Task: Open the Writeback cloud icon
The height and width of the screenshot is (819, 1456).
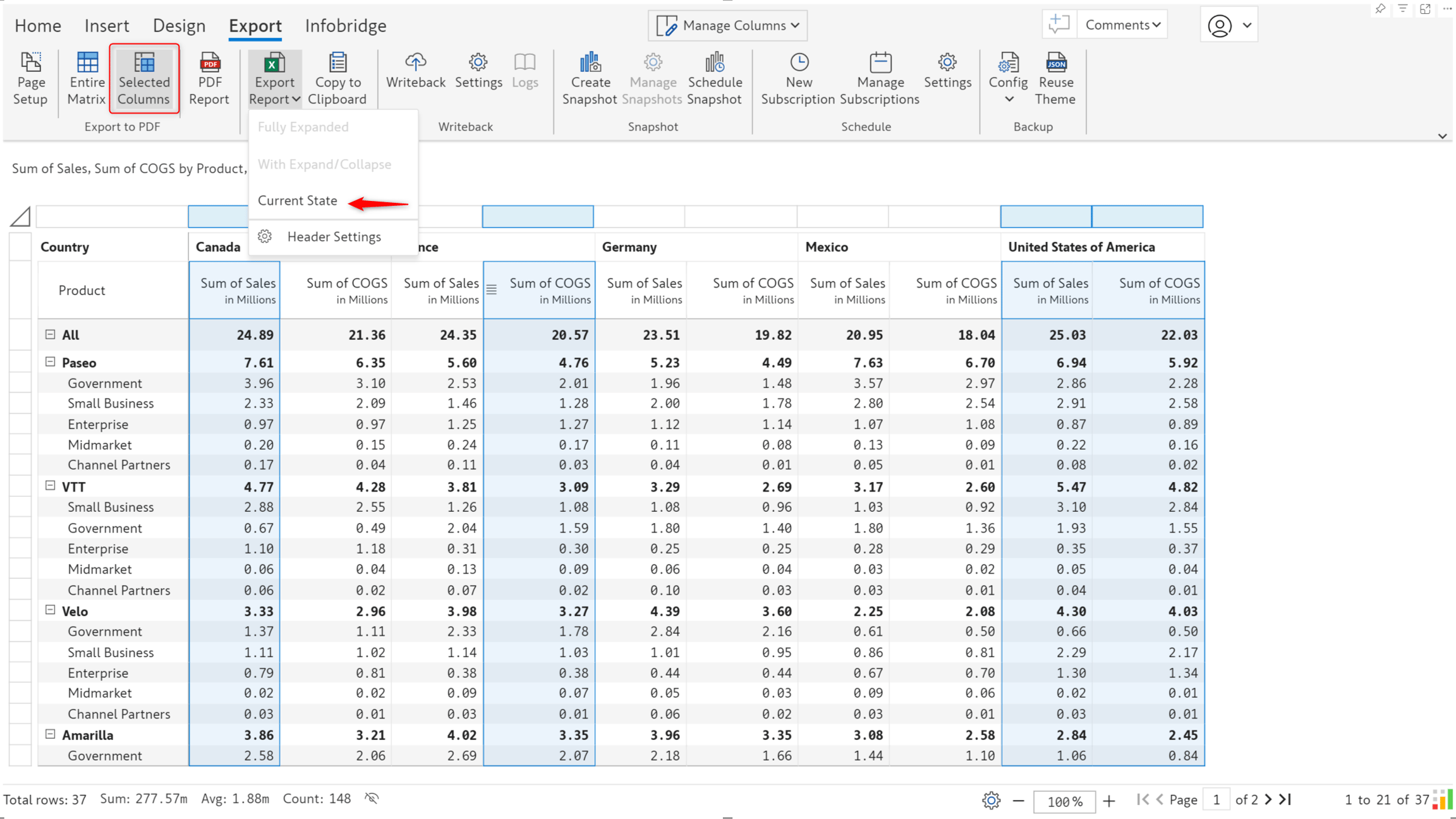Action: tap(415, 62)
